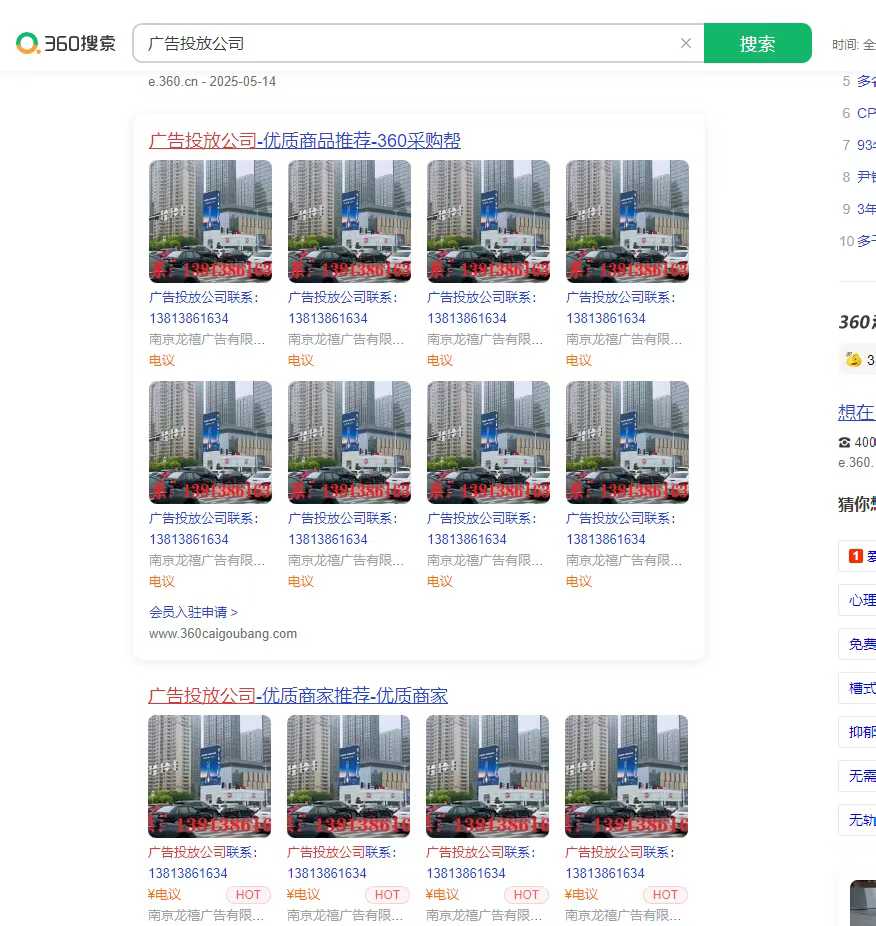This screenshot has width=876, height=926.
Task: Open the last thumbnail under 优质商家推荐
Action: click(x=626, y=776)
